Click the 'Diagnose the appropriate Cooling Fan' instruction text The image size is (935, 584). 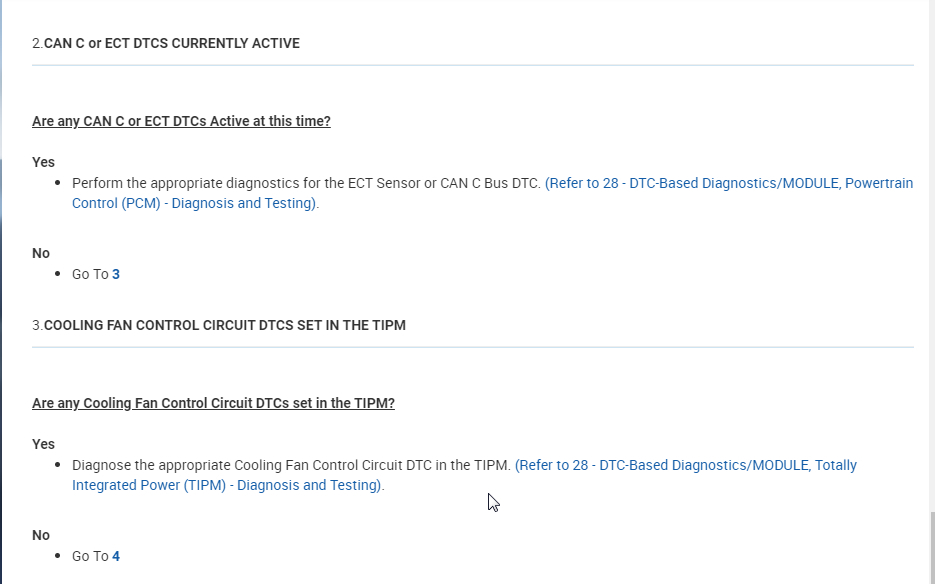coord(291,466)
